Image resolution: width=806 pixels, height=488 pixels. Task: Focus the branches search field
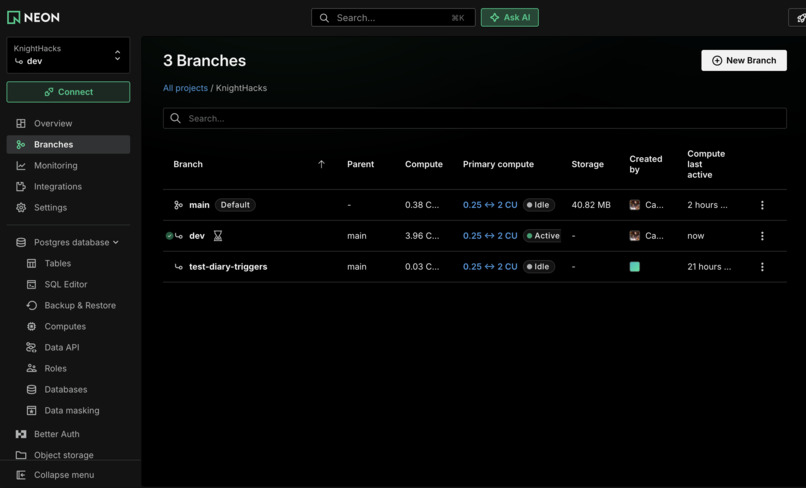click(474, 118)
